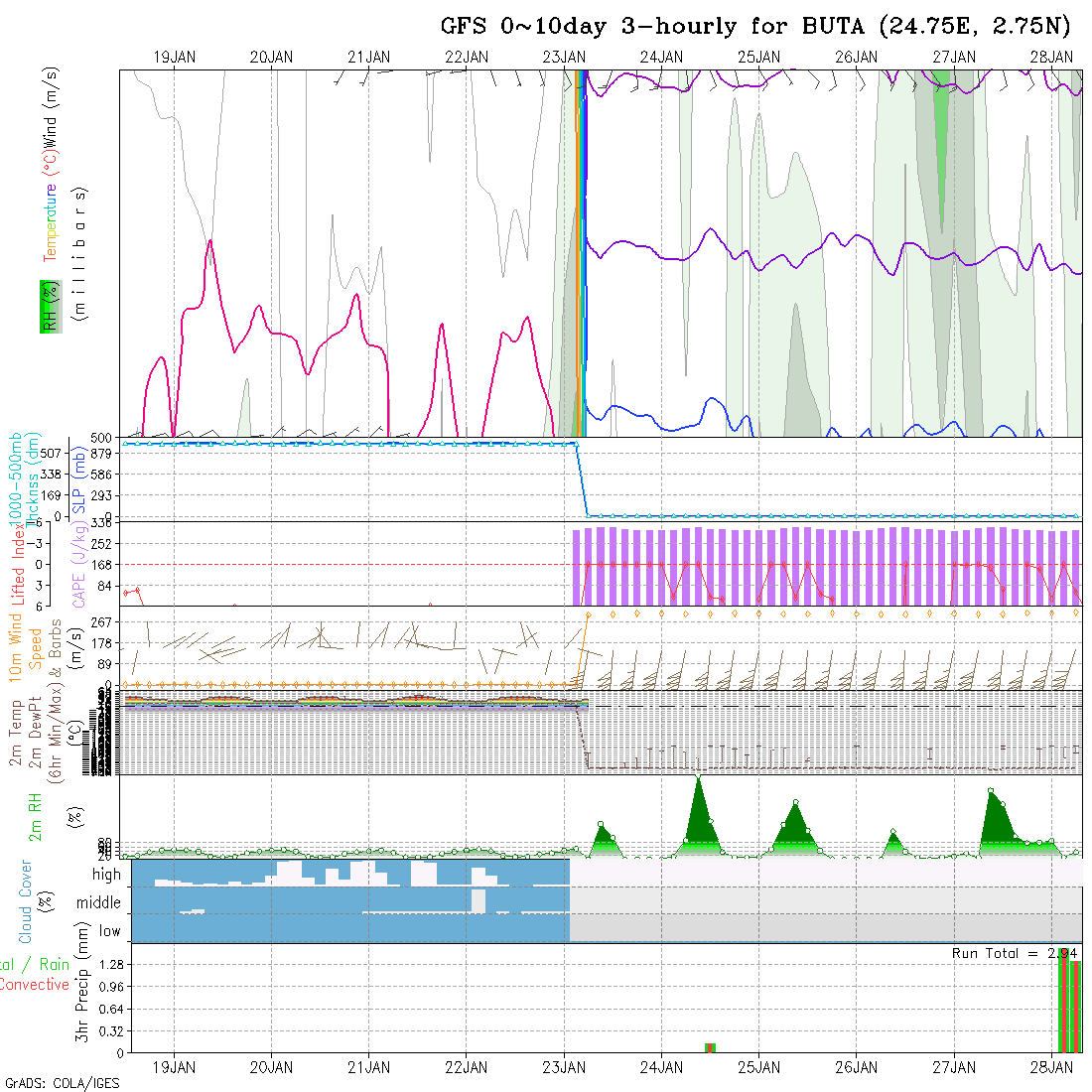Click the "middle" cloud cover row label
Viewport: 1092px width, 1092px height.
[98, 902]
